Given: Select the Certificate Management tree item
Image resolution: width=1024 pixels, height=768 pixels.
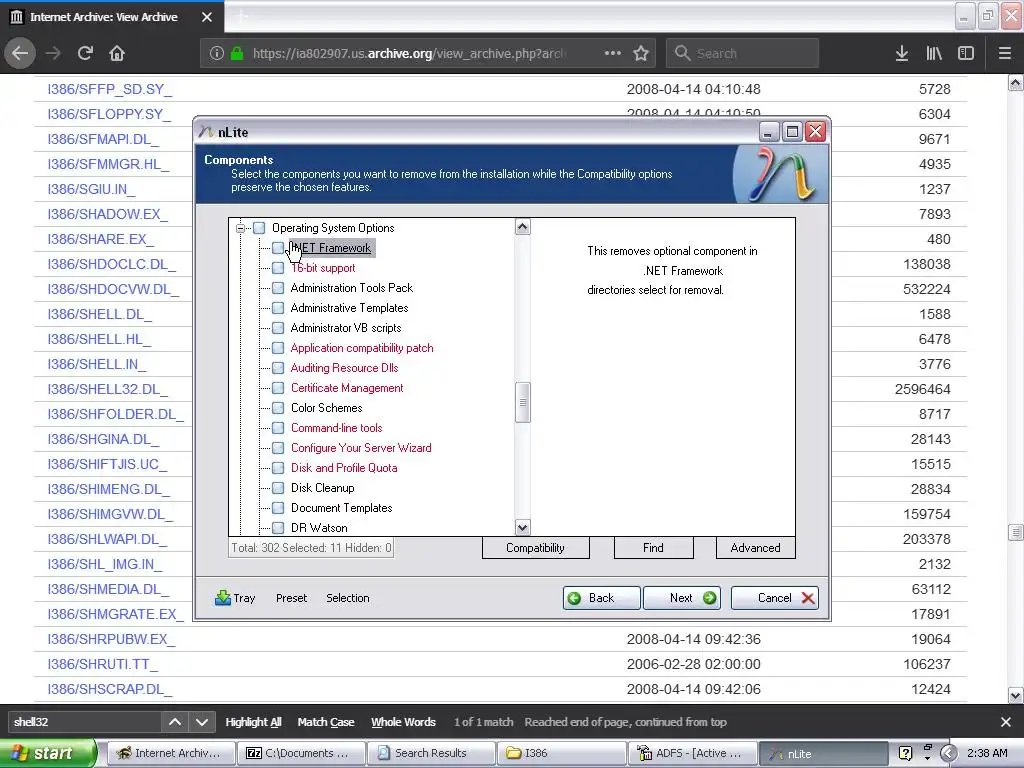Looking at the screenshot, I should click(347, 388).
